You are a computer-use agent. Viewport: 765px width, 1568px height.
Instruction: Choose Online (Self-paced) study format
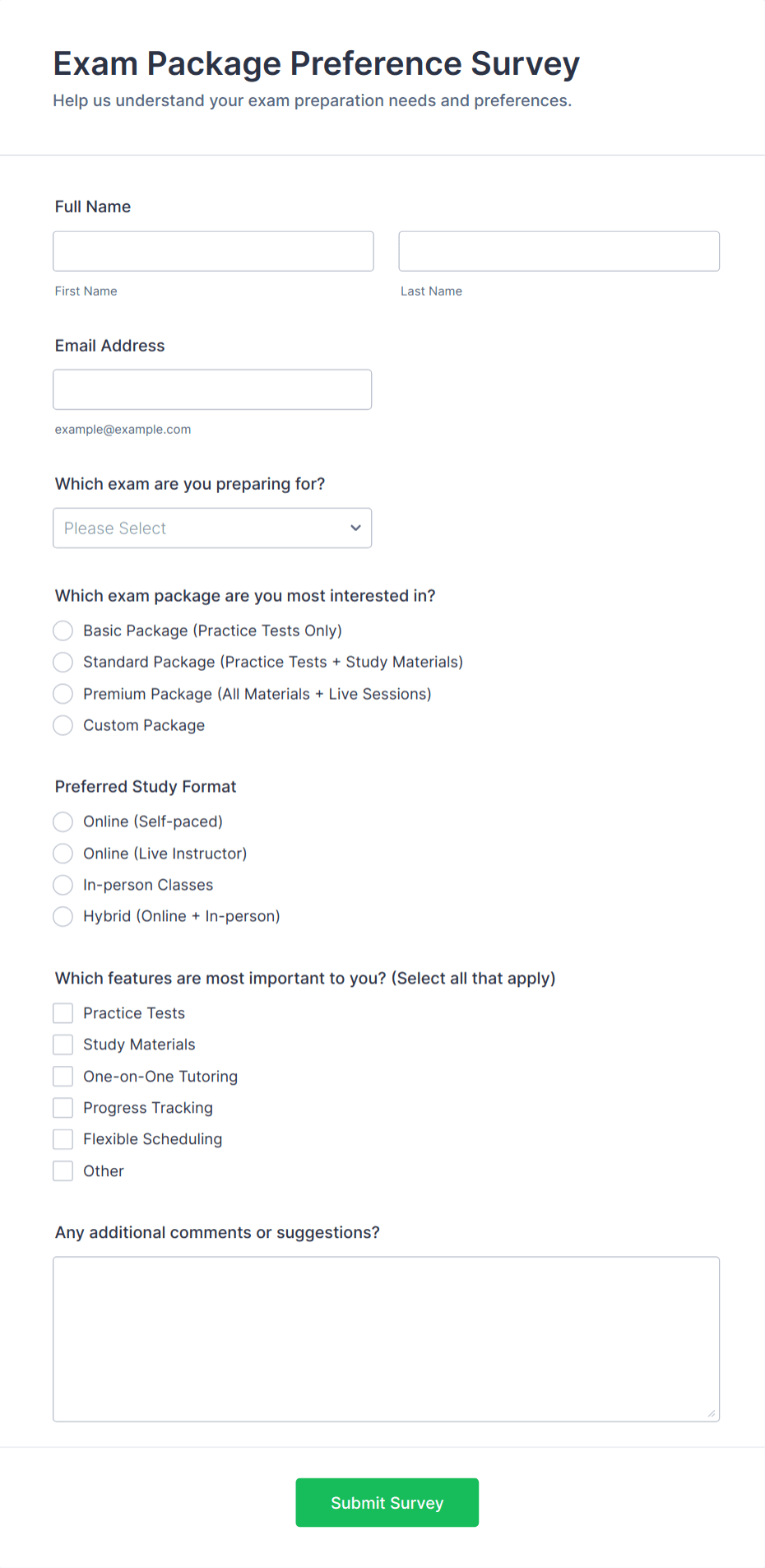tap(63, 821)
